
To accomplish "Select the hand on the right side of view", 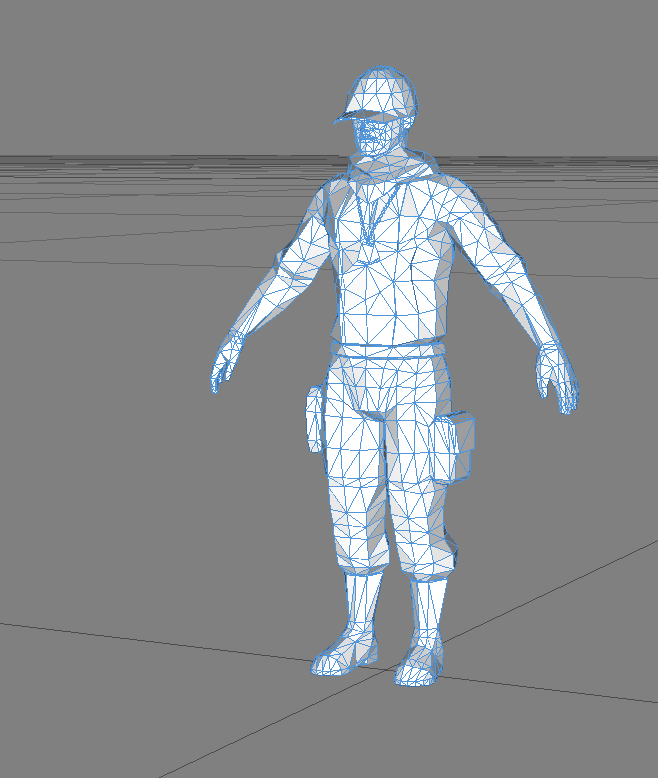I will [x=558, y=378].
